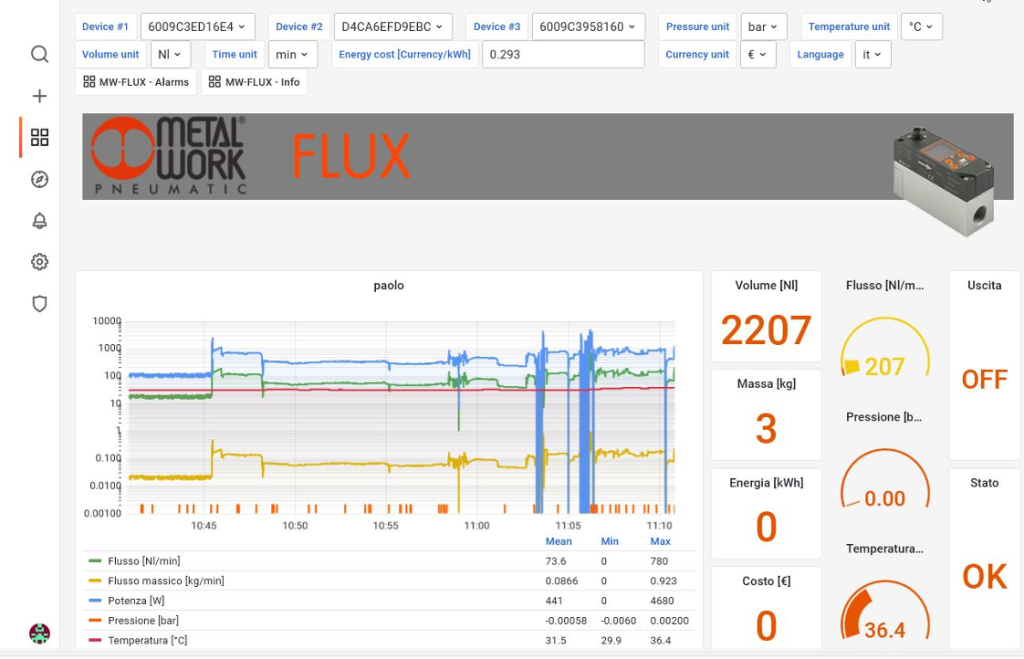Click the Energy cost input field 0.293
This screenshot has width=1024, height=659.
pyautogui.click(x=563, y=54)
